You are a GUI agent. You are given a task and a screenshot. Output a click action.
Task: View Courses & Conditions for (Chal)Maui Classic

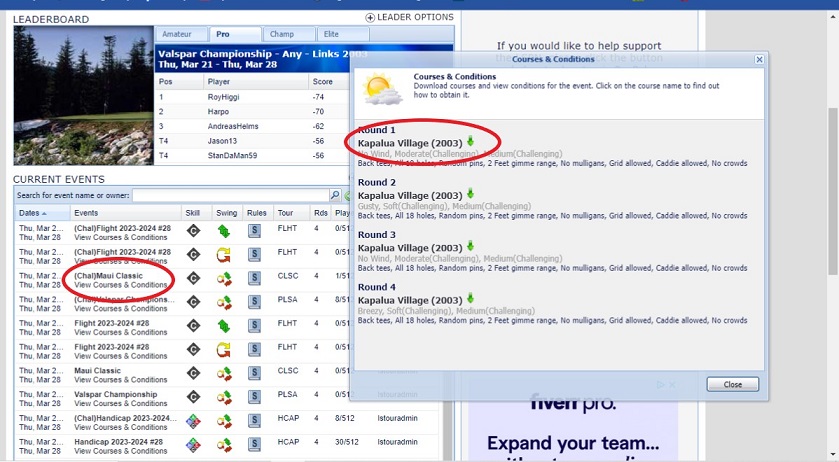coord(120,285)
